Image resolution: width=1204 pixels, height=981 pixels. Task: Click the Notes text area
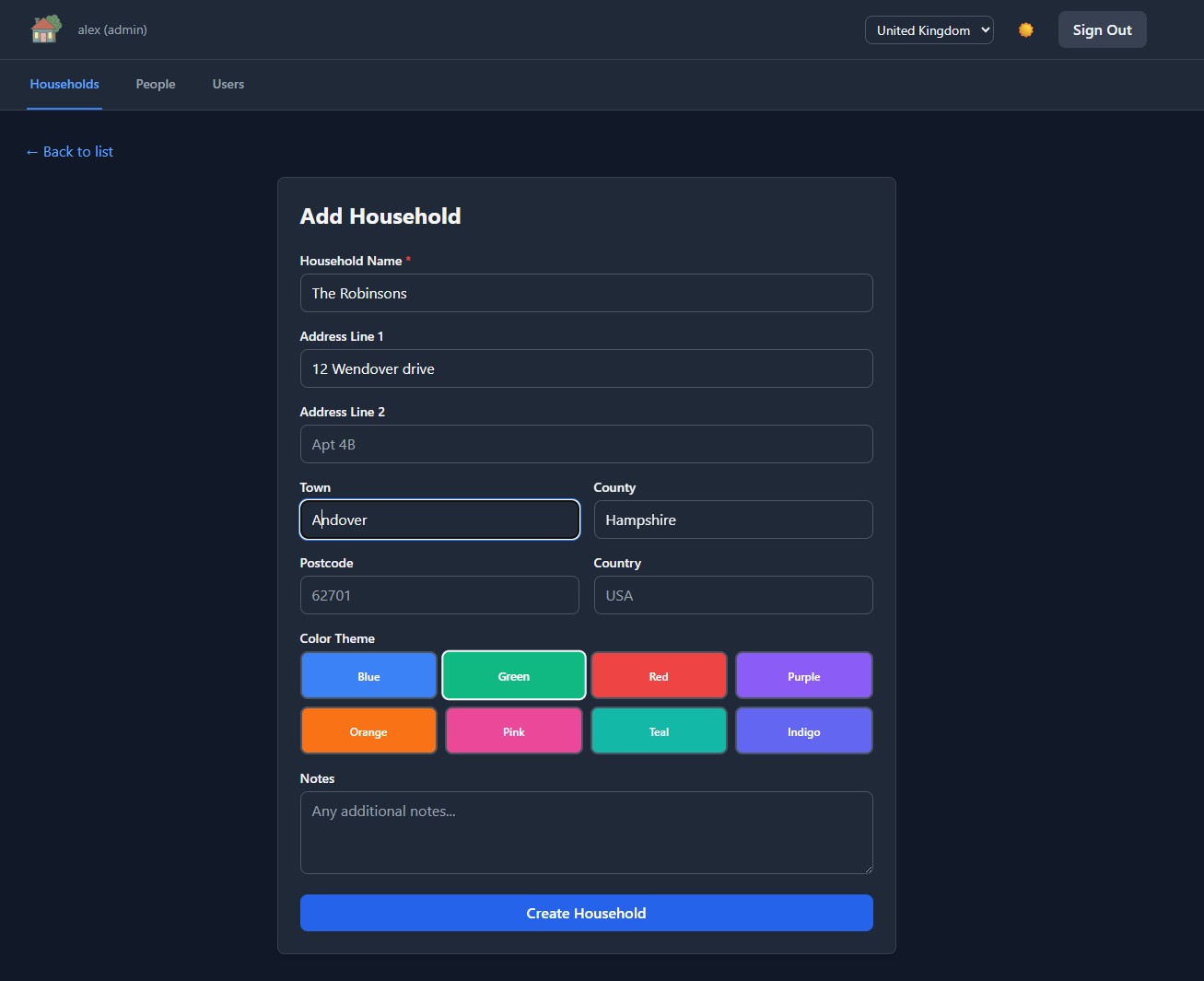(586, 833)
